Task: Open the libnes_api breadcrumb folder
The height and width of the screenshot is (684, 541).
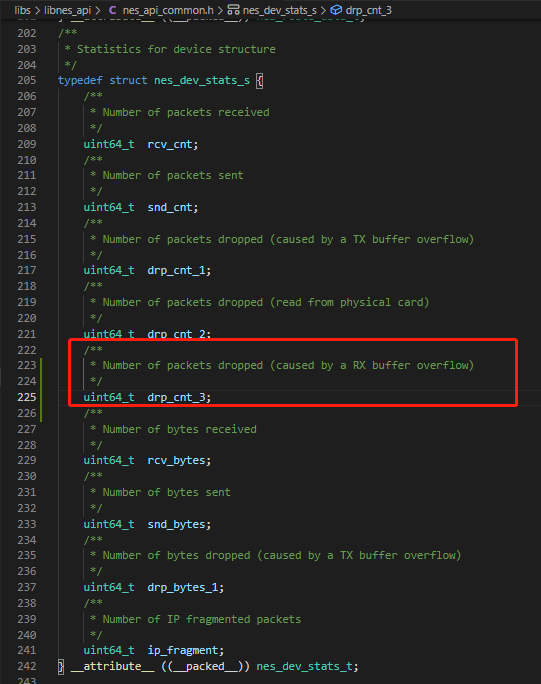Action: click(x=68, y=10)
